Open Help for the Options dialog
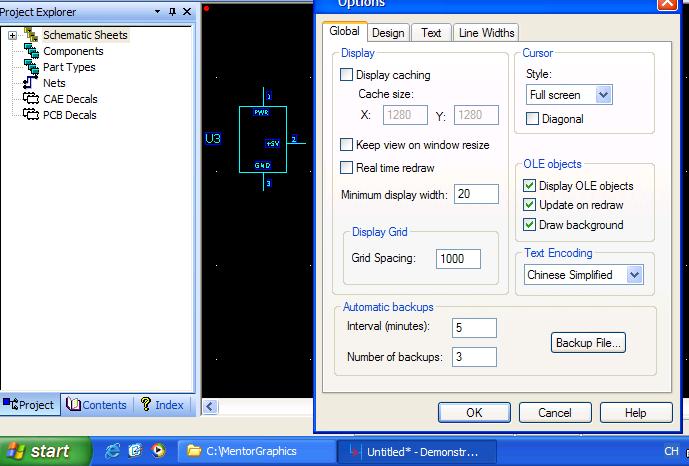The image size is (689, 466). click(636, 413)
